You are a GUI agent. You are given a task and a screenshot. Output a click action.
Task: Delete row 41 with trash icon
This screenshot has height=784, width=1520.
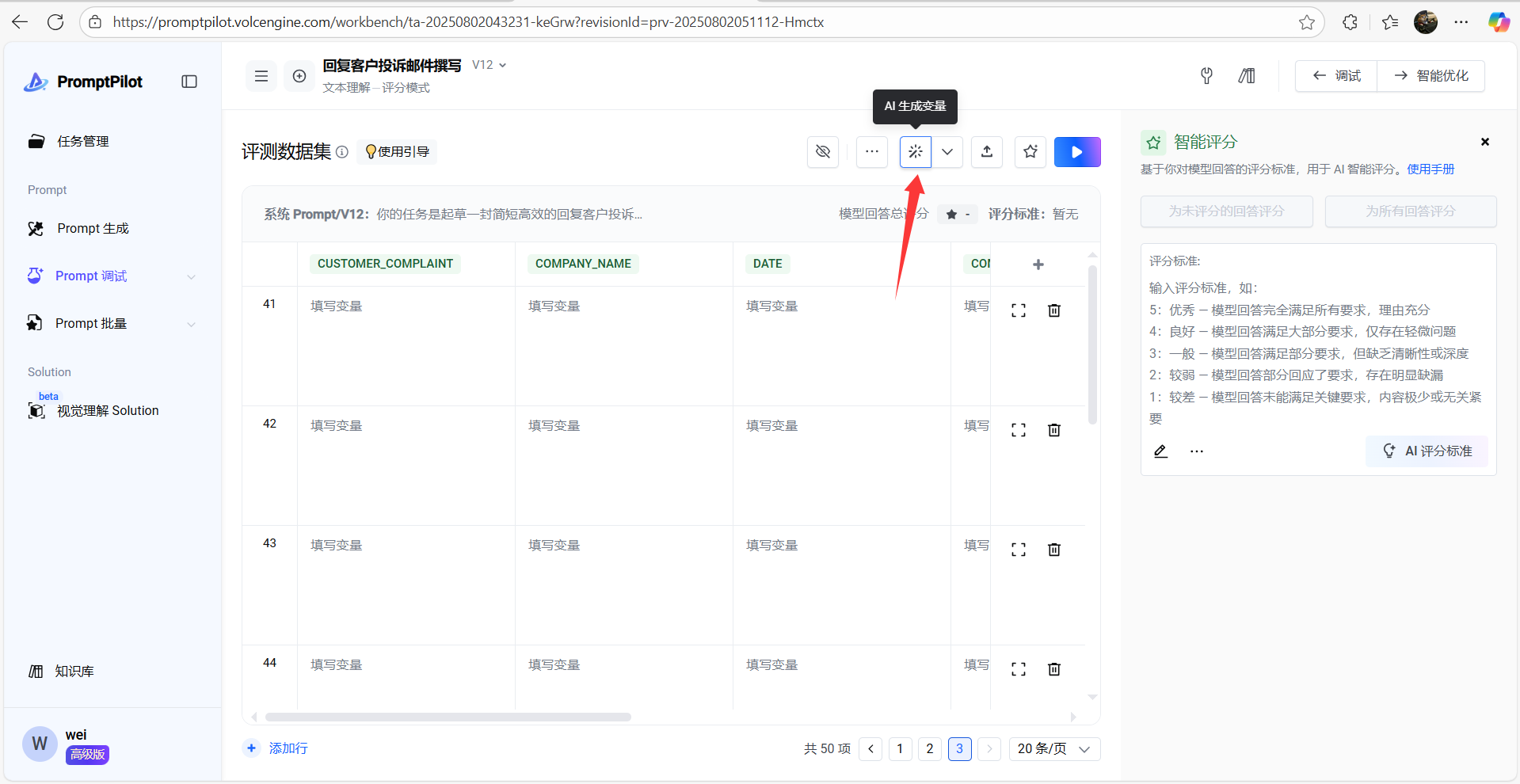[1054, 310]
